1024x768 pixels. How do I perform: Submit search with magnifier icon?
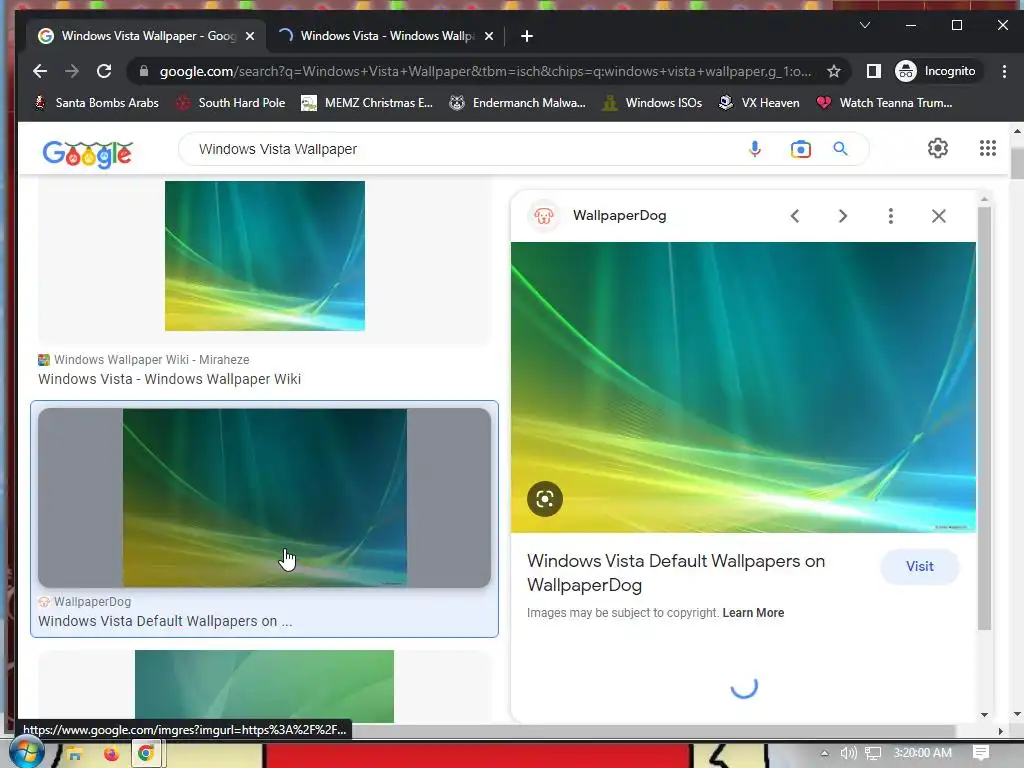click(840, 149)
